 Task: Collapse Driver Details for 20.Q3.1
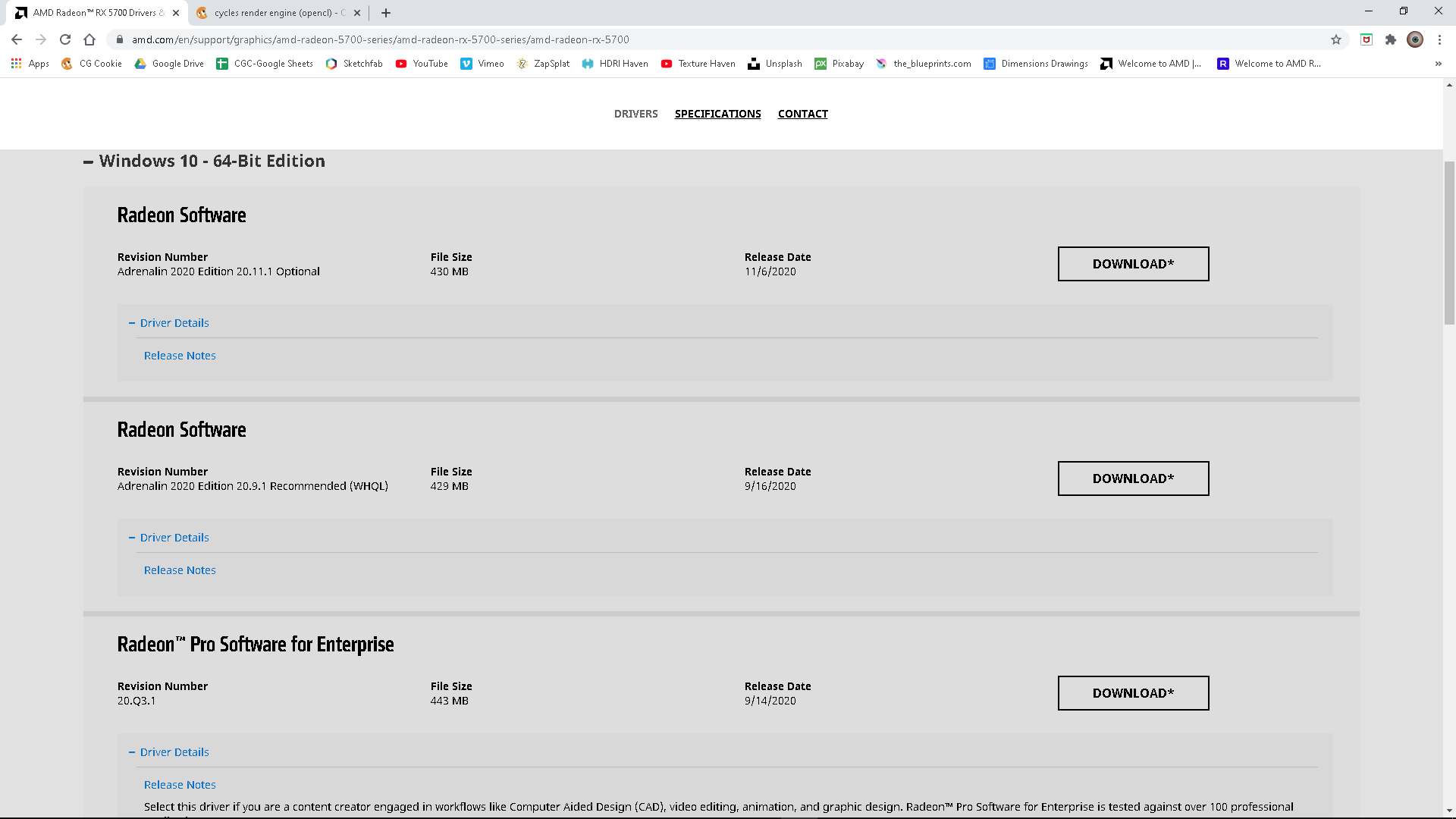point(169,752)
